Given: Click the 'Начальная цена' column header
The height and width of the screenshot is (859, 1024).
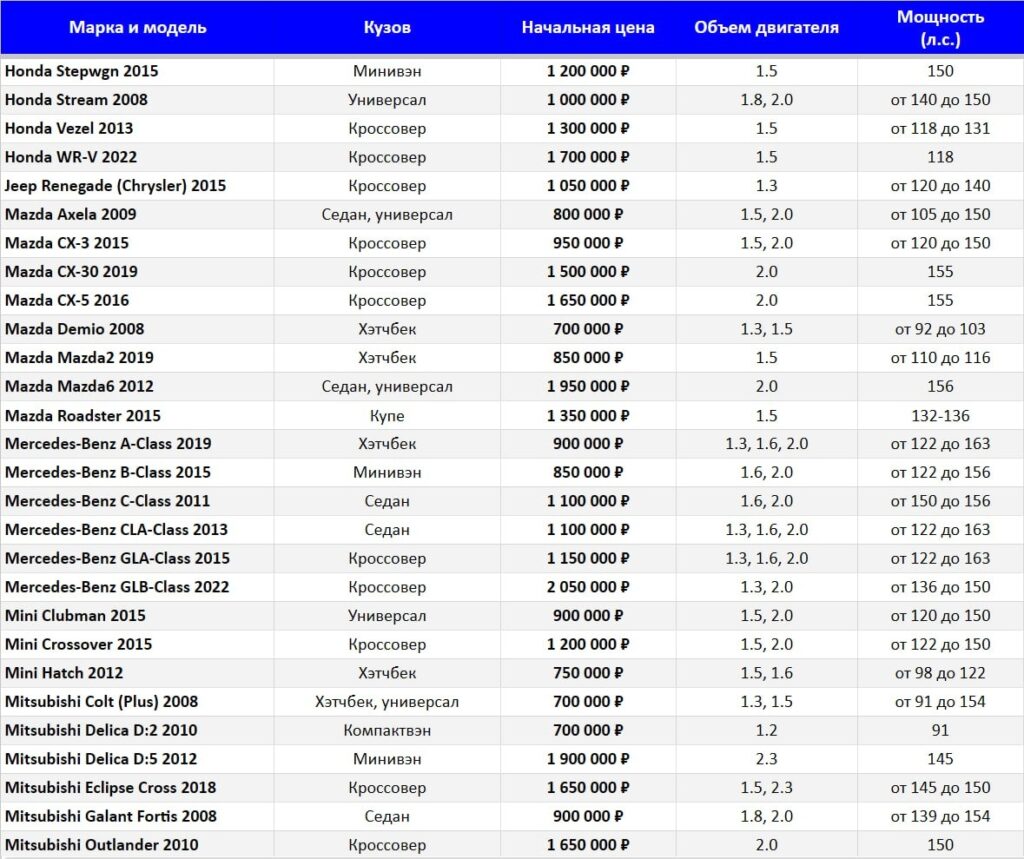Looking at the screenshot, I should (x=588, y=27).
